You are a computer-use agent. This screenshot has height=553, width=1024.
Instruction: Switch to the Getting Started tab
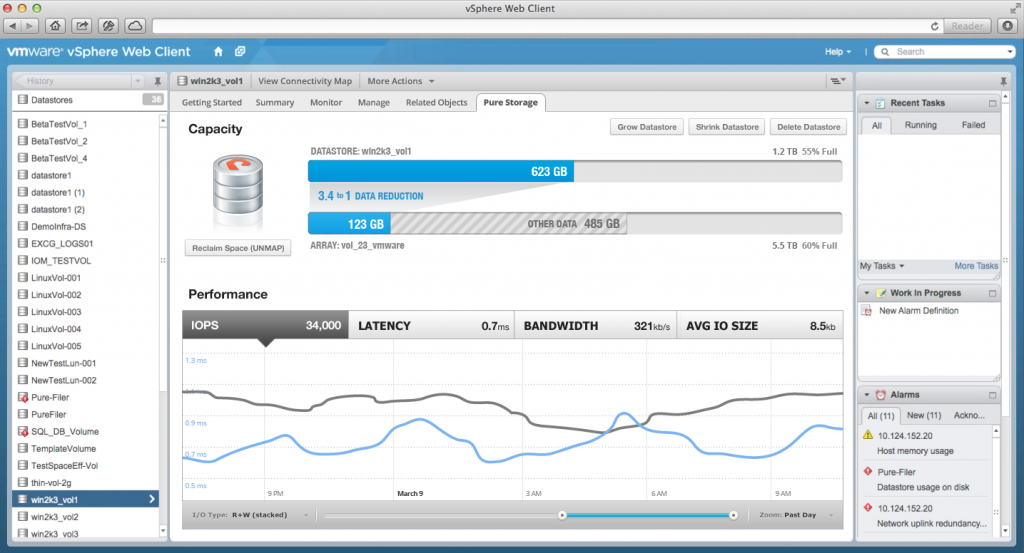[x=212, y=103]
